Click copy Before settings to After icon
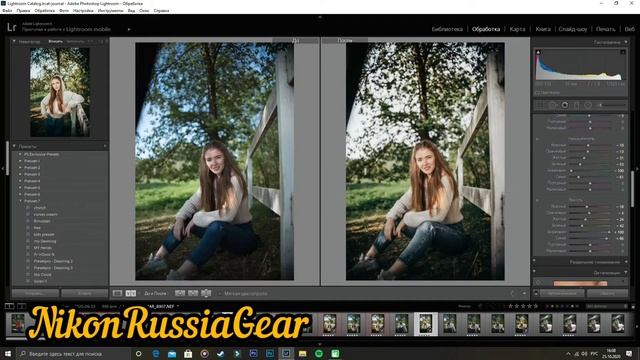 pyautogui.click(x=180, y=293)
